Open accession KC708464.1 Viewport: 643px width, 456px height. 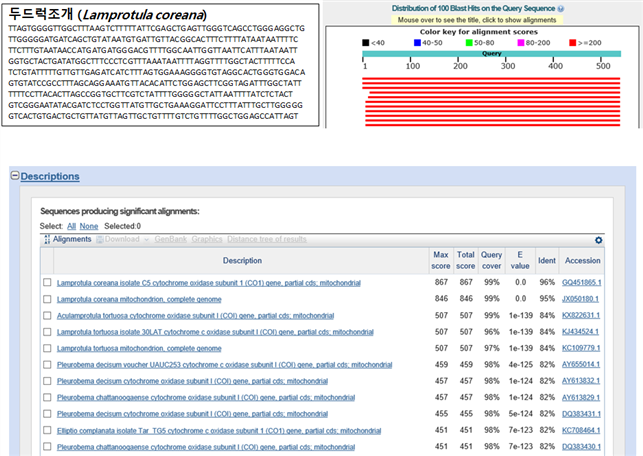(x=581, y=431)
